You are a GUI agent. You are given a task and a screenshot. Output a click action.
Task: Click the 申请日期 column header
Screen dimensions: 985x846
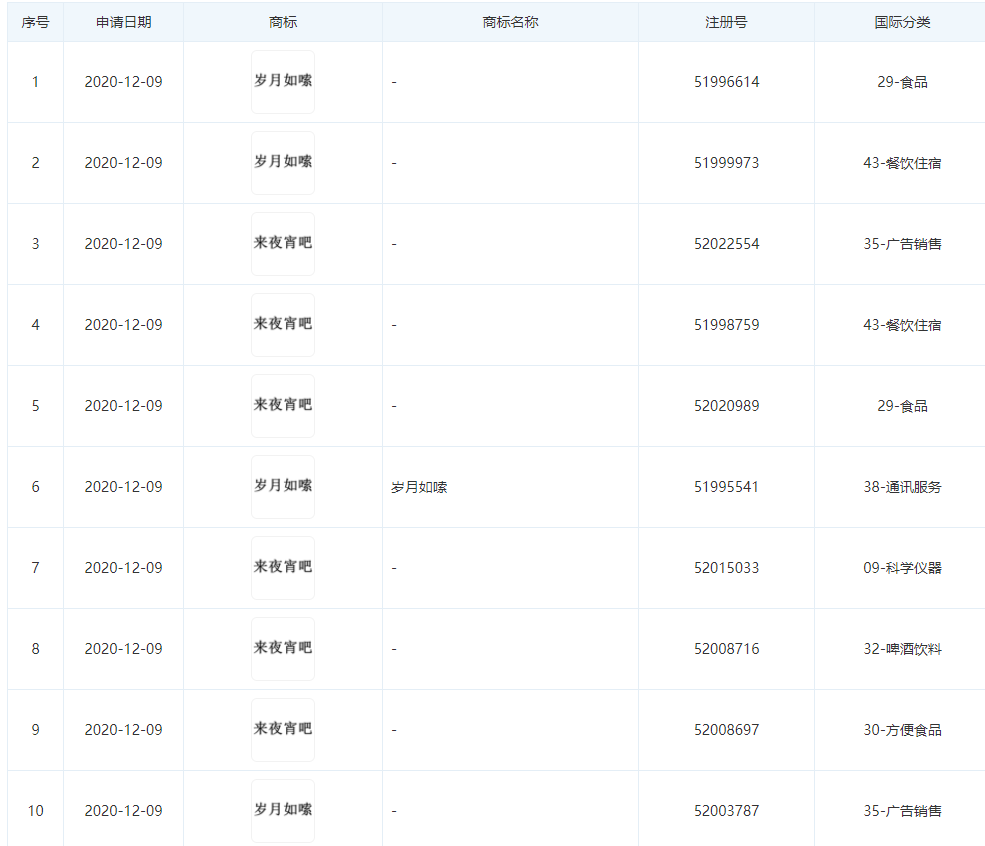[x=123, y=22]
